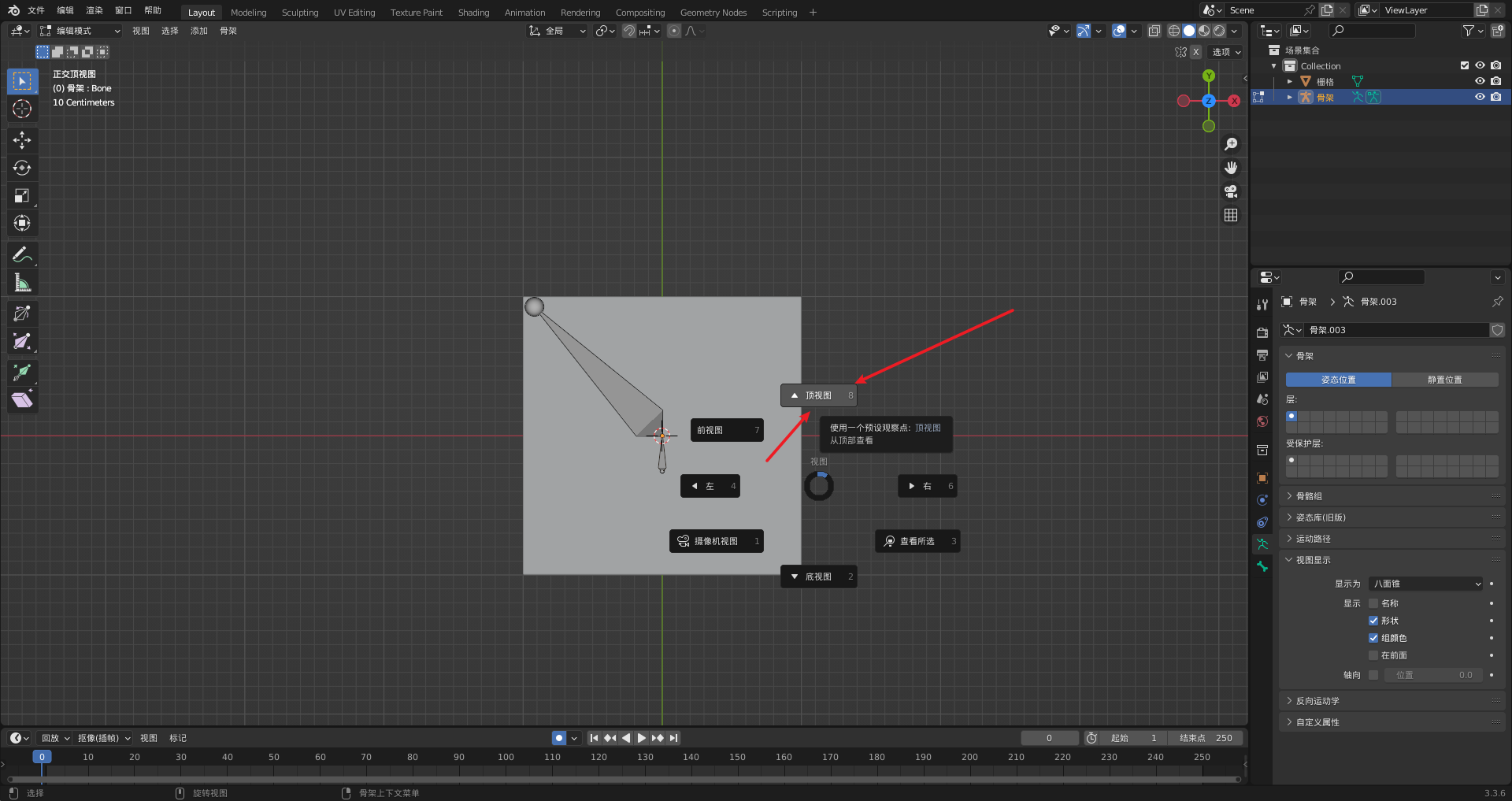Screen dimensions: 1512x801
Task: Open Bone properties tab icon
Action: click(1262, 566)
